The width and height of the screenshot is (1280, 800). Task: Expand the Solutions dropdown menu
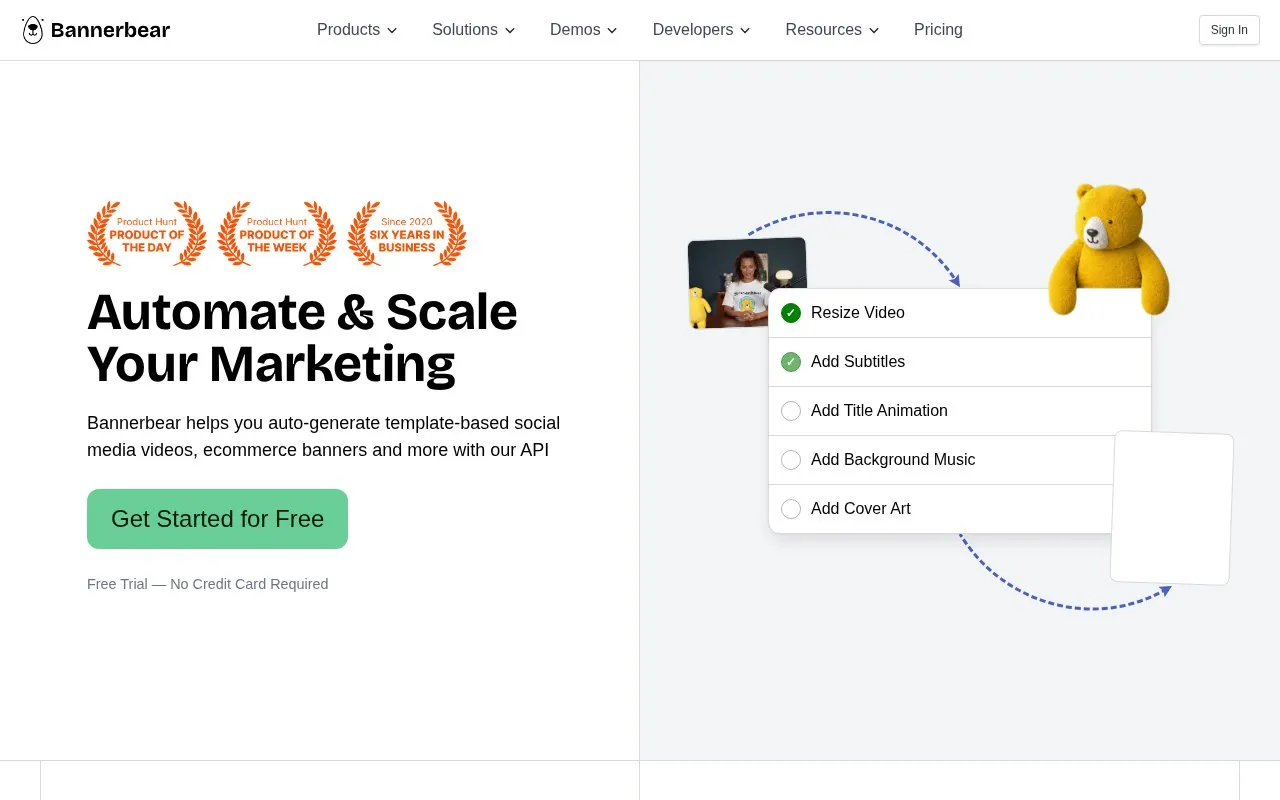point(473,30)
